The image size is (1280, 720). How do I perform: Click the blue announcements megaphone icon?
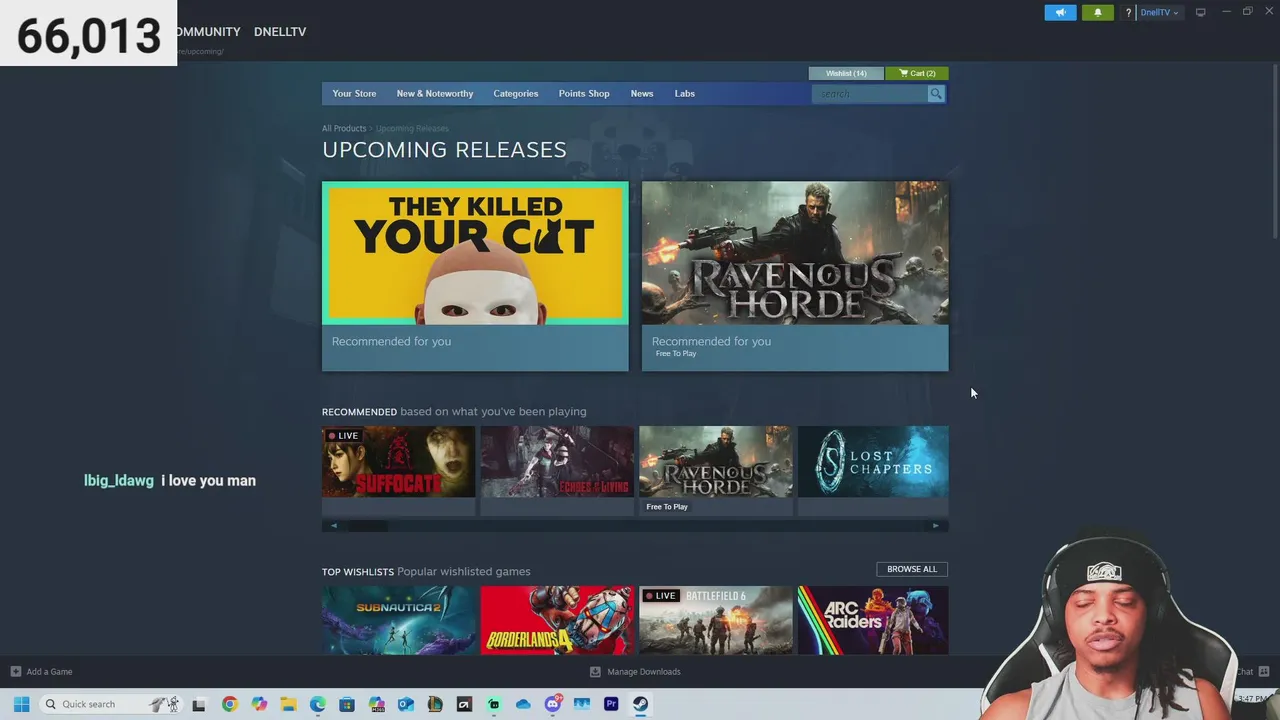click(1060, 13)
